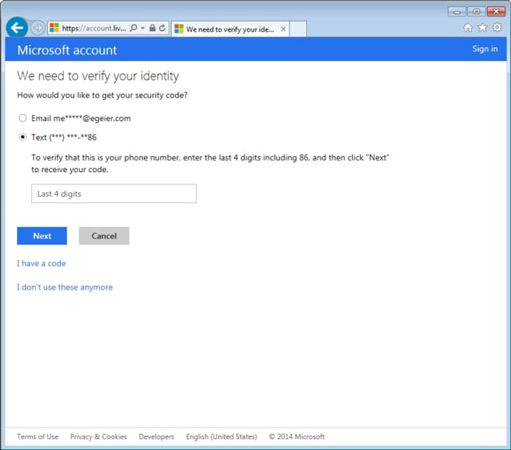Open Privacy & Cookies footer link

(99, 437)
